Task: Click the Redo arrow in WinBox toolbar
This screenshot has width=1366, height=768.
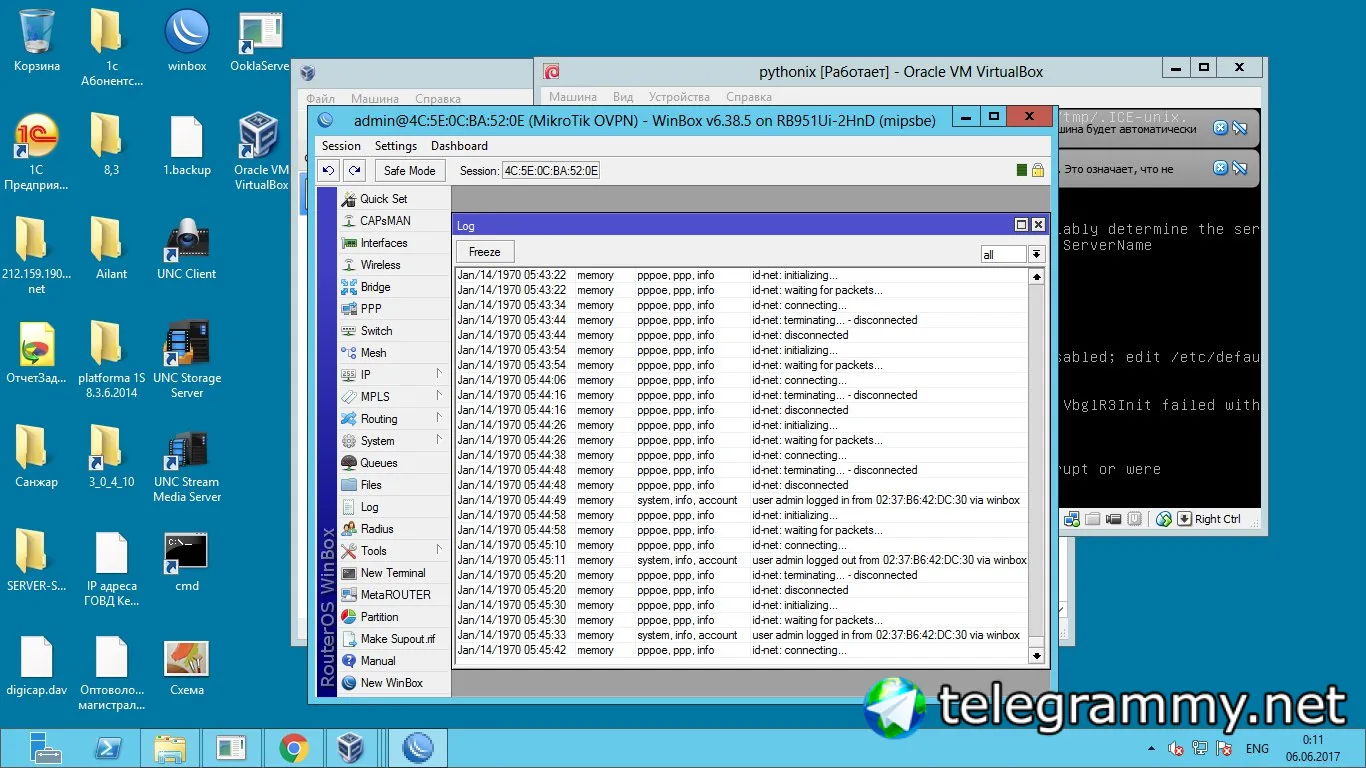Action: click(354, 171)
